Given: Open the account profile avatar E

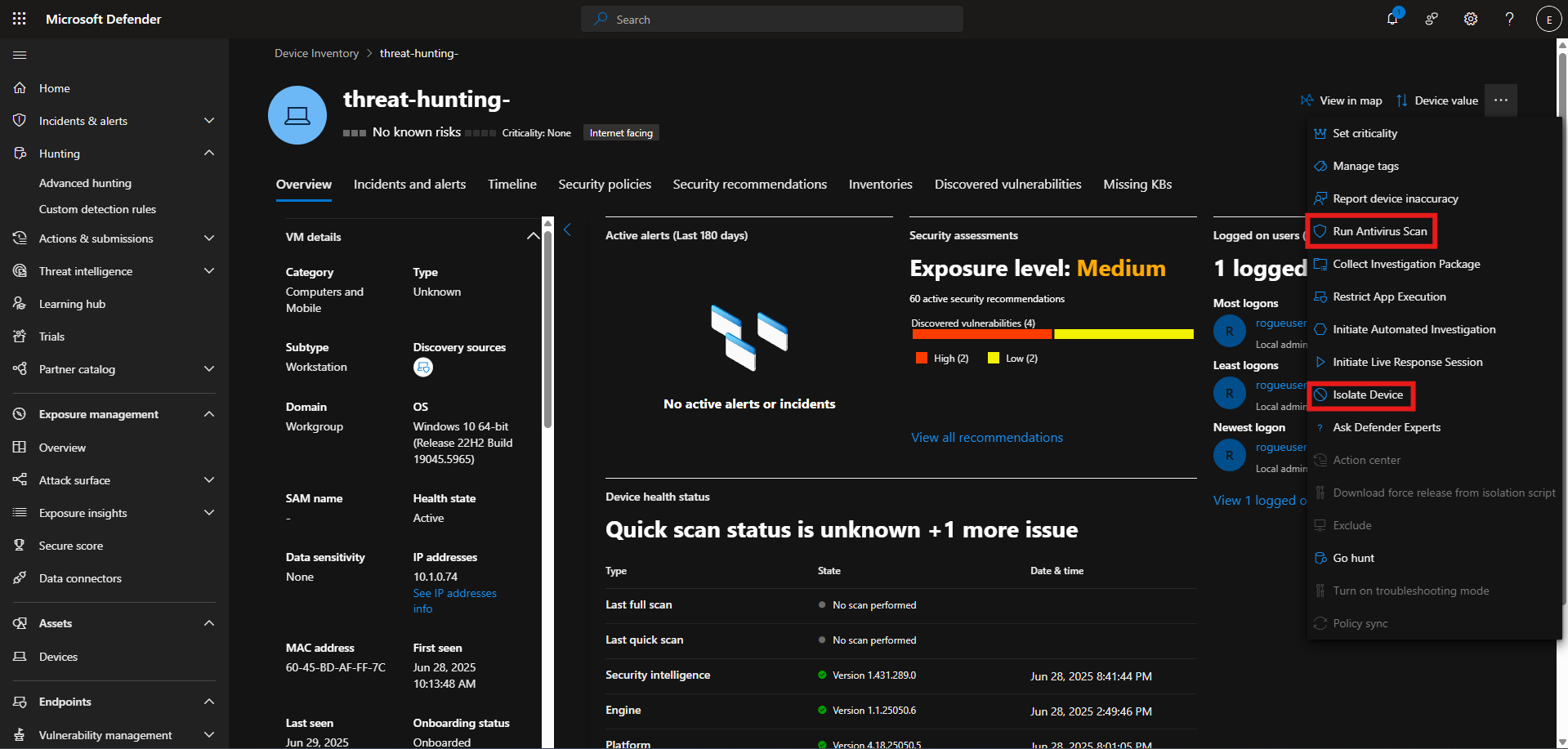Looking at the screenshot, I should tap(1548, 19).
